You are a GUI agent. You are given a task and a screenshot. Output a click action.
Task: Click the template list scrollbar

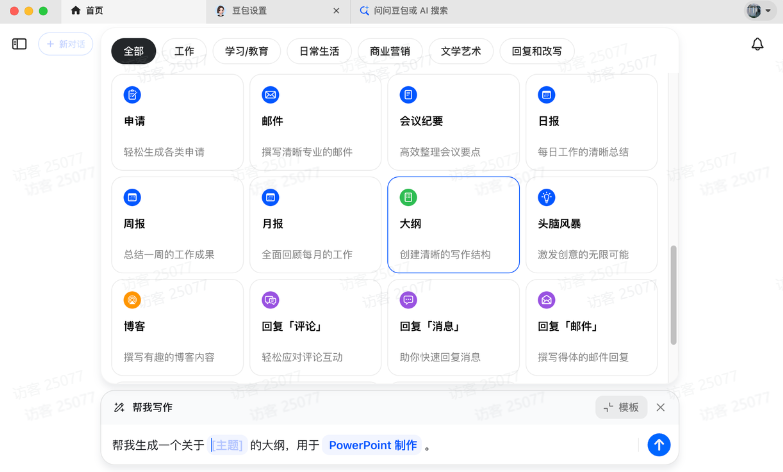point(673,295)
